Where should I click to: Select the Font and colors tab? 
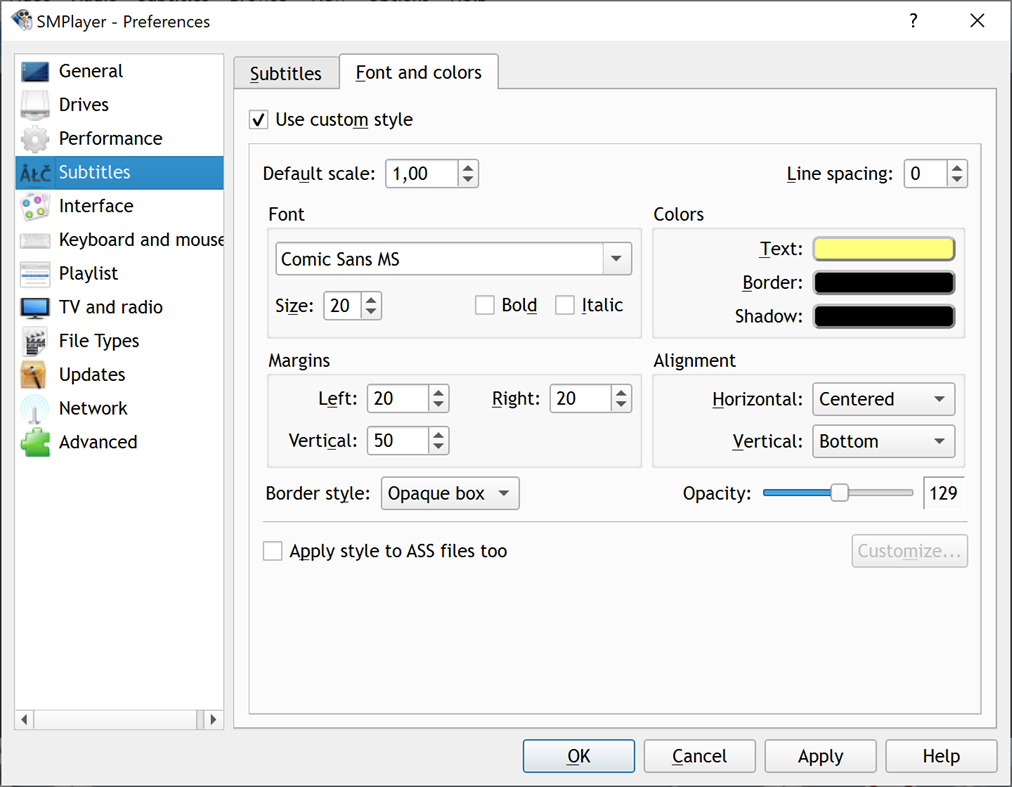click(x=418, y=72)
